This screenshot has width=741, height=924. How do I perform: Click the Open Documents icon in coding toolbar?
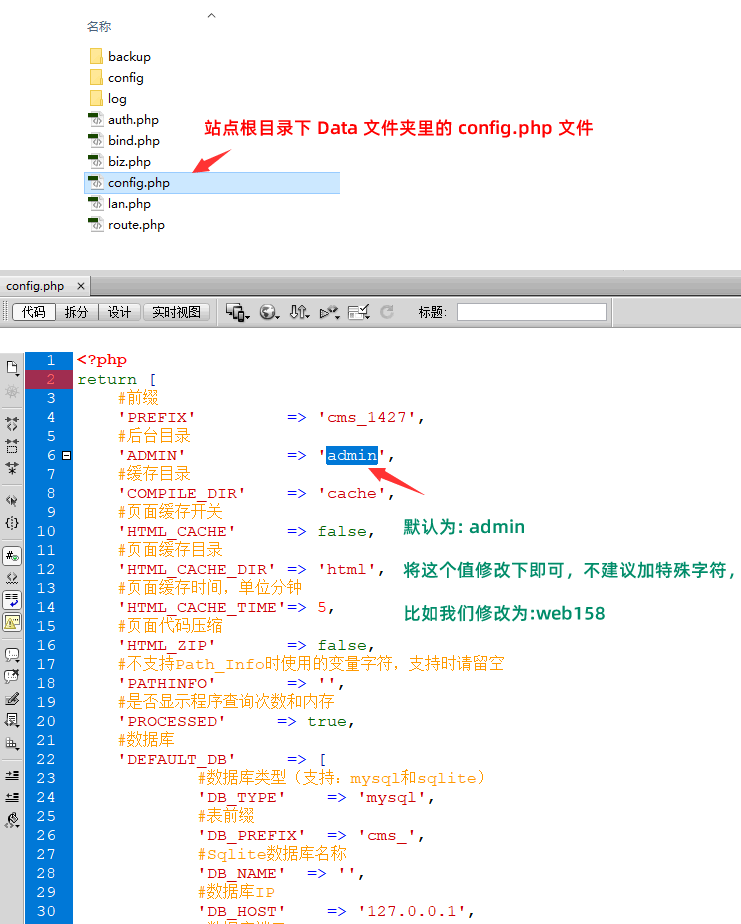pyautogui.click(x=12, y=368)
